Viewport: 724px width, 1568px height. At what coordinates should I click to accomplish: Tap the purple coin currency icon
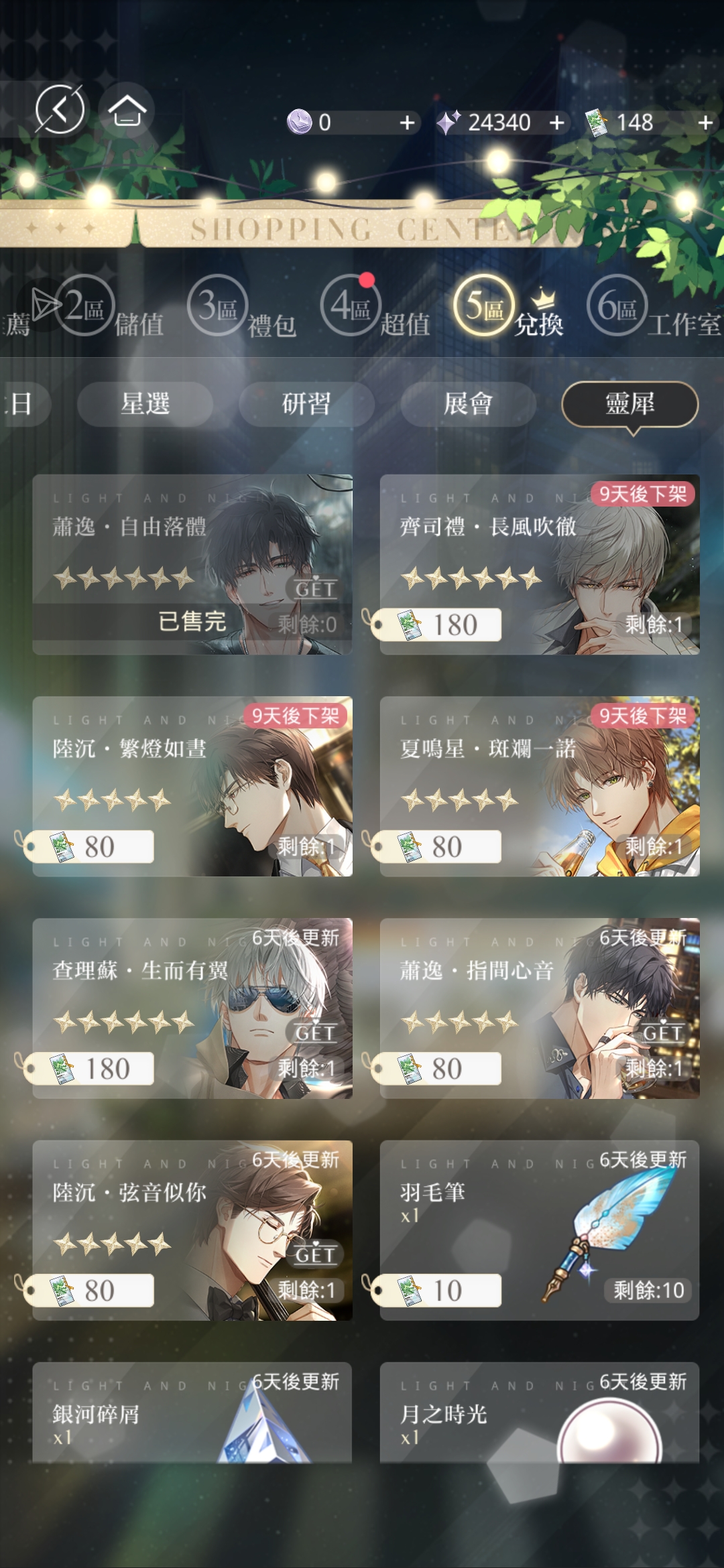pyautogui.click(x=299, y=122)
